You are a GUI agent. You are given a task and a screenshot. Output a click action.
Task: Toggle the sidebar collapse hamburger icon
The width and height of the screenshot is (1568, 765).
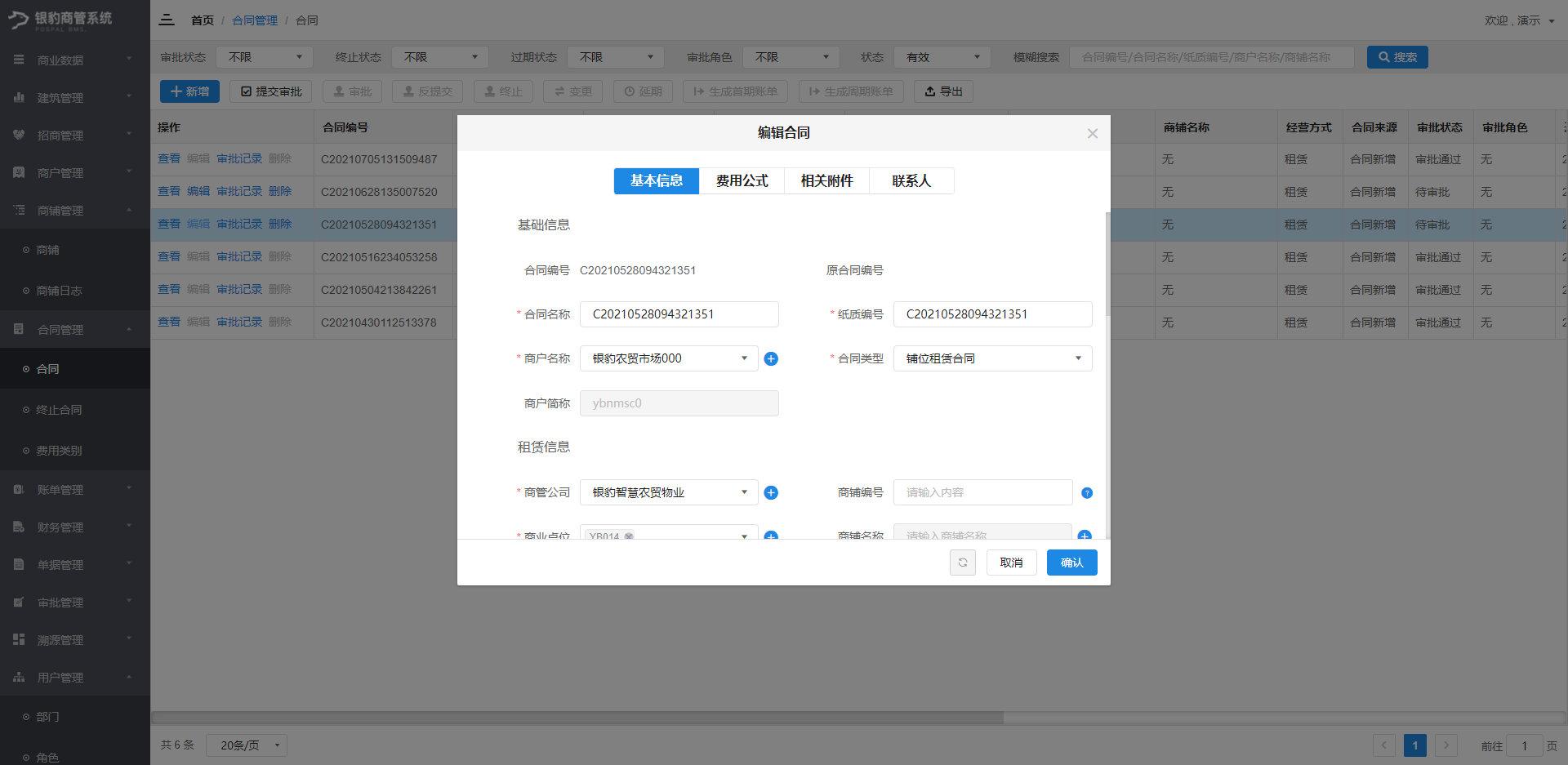coord(167,20)
